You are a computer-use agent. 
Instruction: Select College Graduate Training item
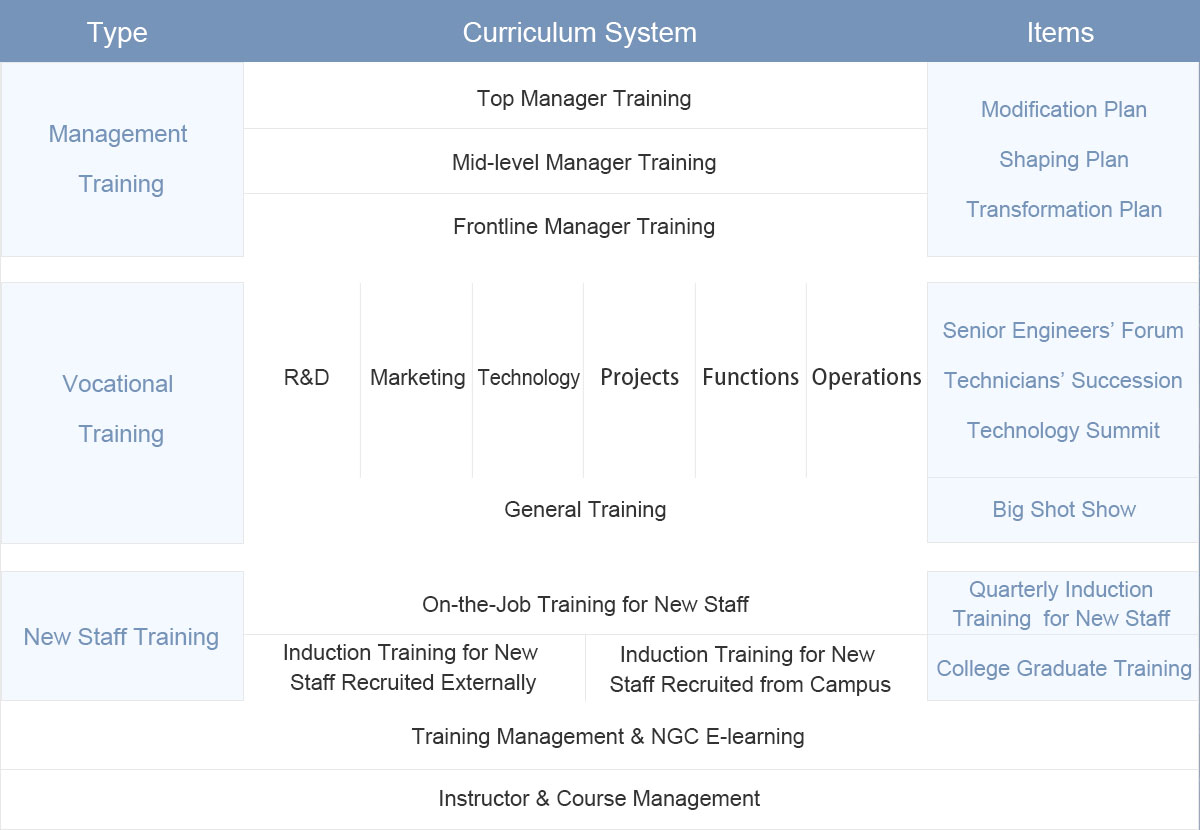click(x=1064, y=668)
